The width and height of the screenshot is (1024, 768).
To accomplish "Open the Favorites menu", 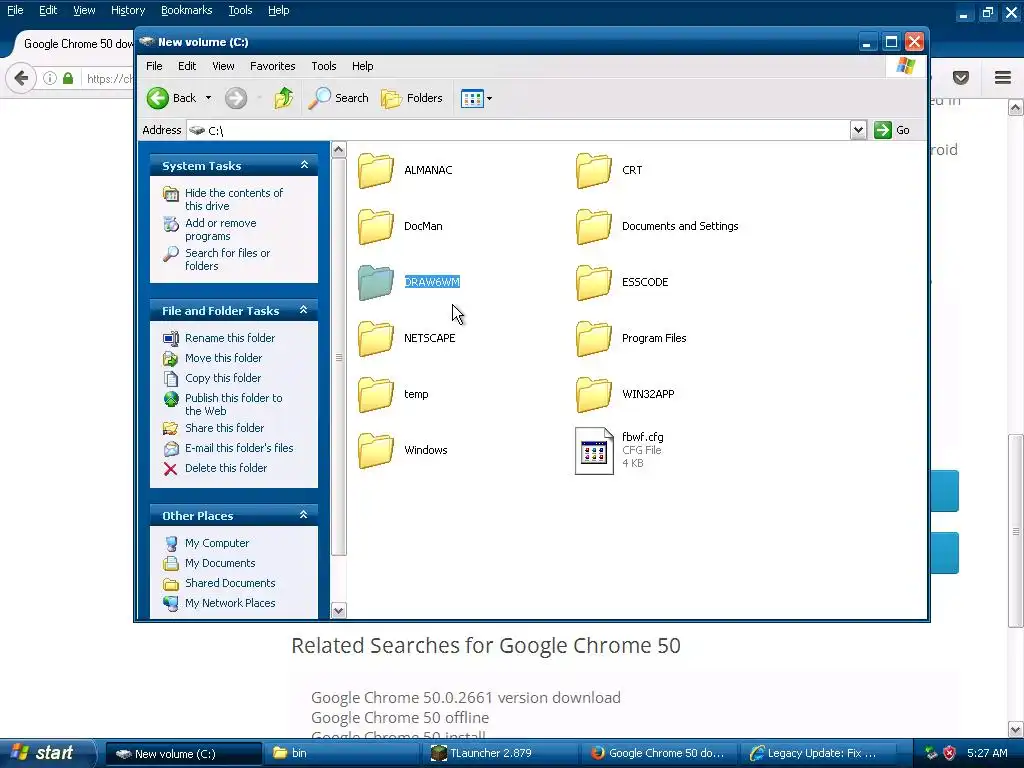I will click(x=272, y=66).
